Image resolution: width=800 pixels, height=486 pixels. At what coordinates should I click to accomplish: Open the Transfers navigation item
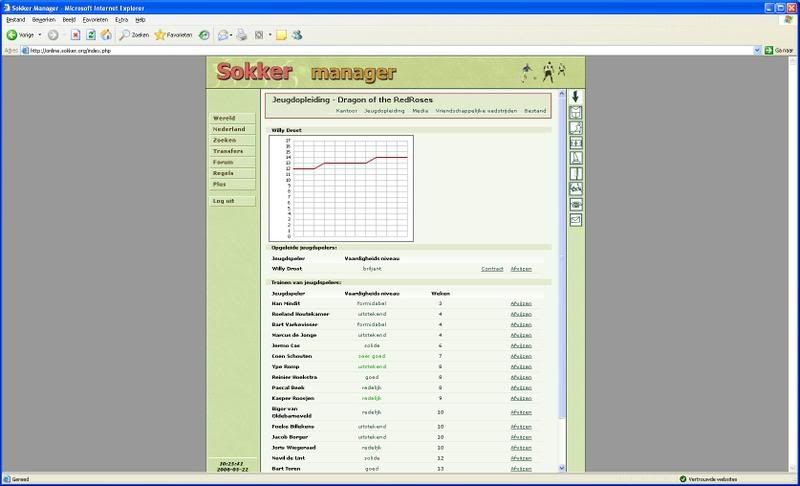pyautogui.click(x=232, y=151)
